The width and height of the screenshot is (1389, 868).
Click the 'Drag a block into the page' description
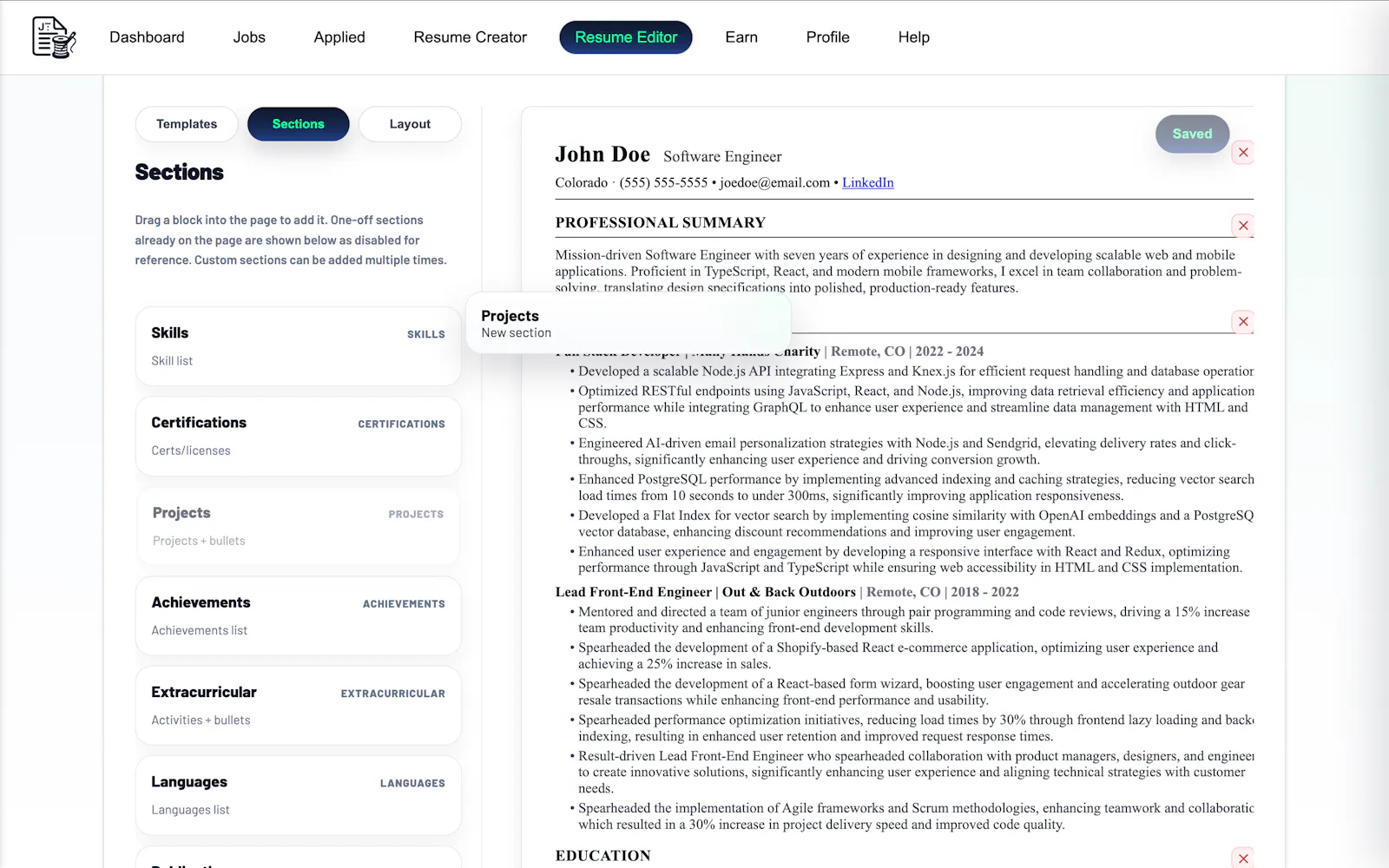(291, 240)
